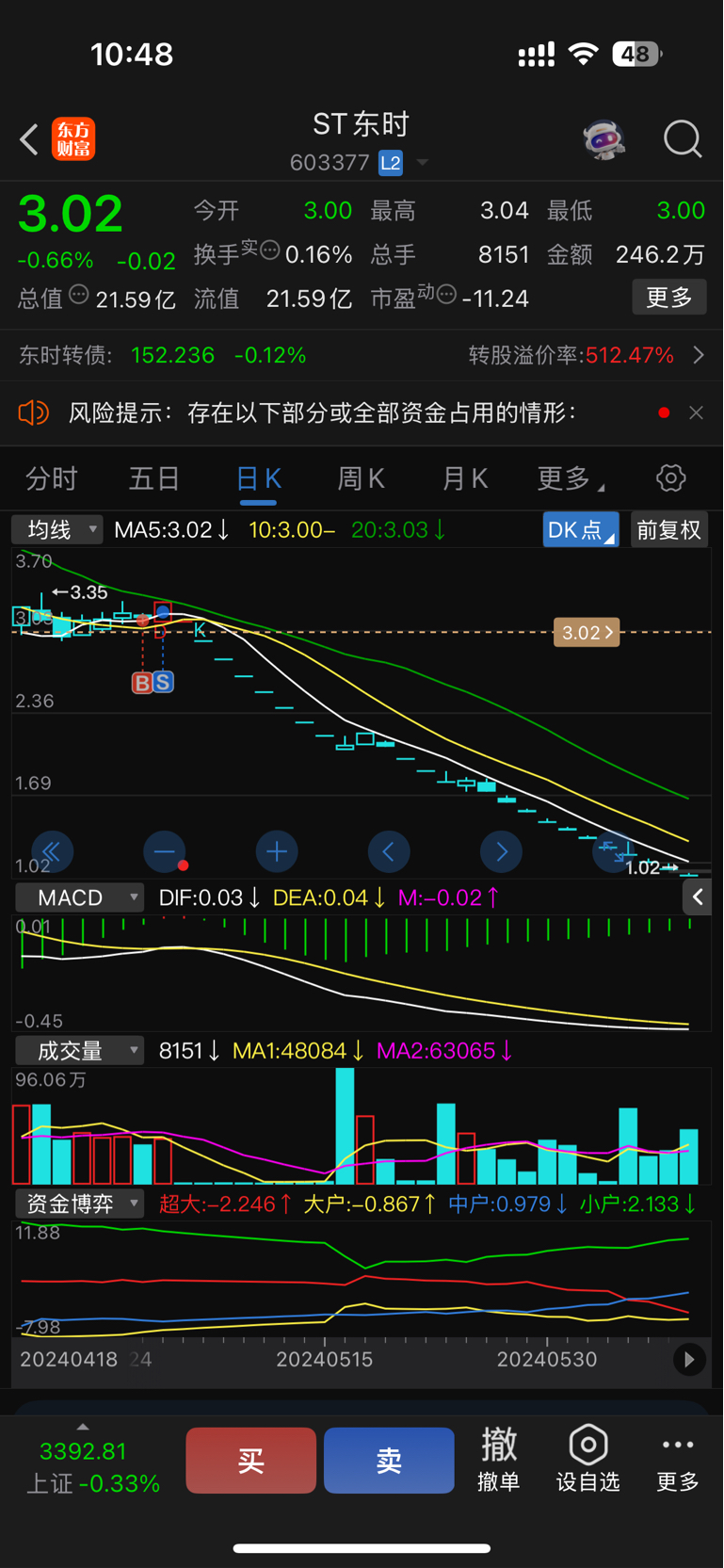Tap the round play arrow at date axis
Screen dimensions: 724x1568
tap(689, 1359)
